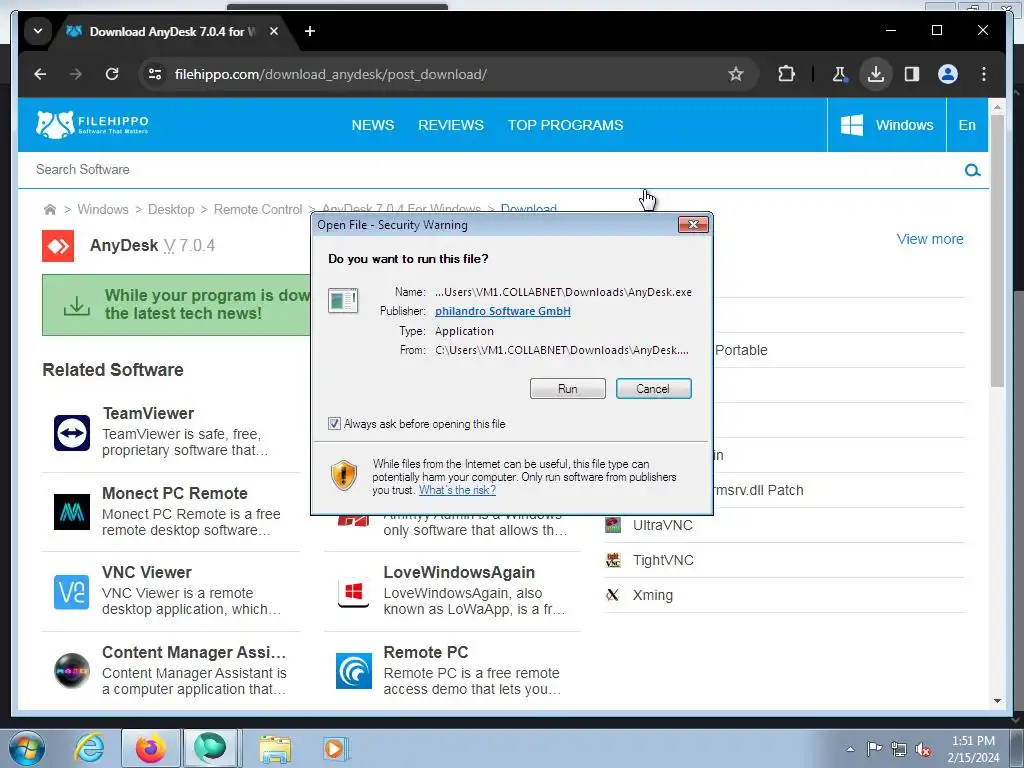1024x768 pixels.
Task: Reload the FileHippo page
Action: pos(112,74)
